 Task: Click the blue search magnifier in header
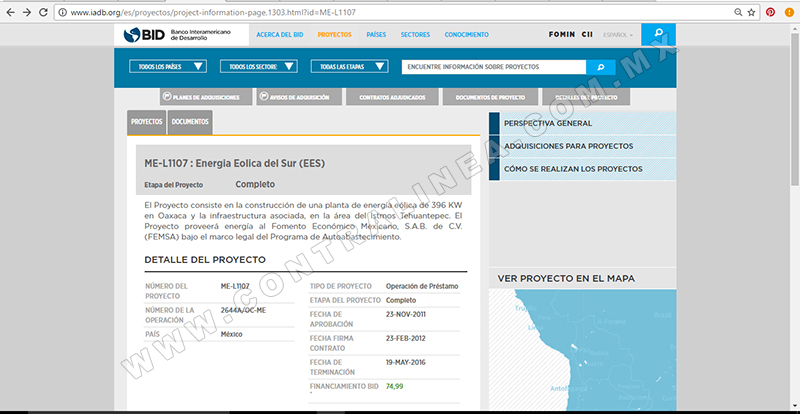[x=658, y=34]
